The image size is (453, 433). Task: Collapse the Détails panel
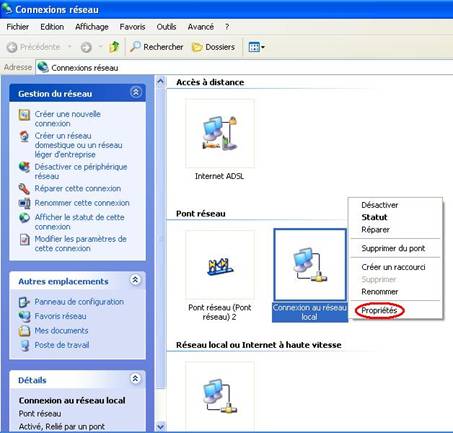coord(135,379)
